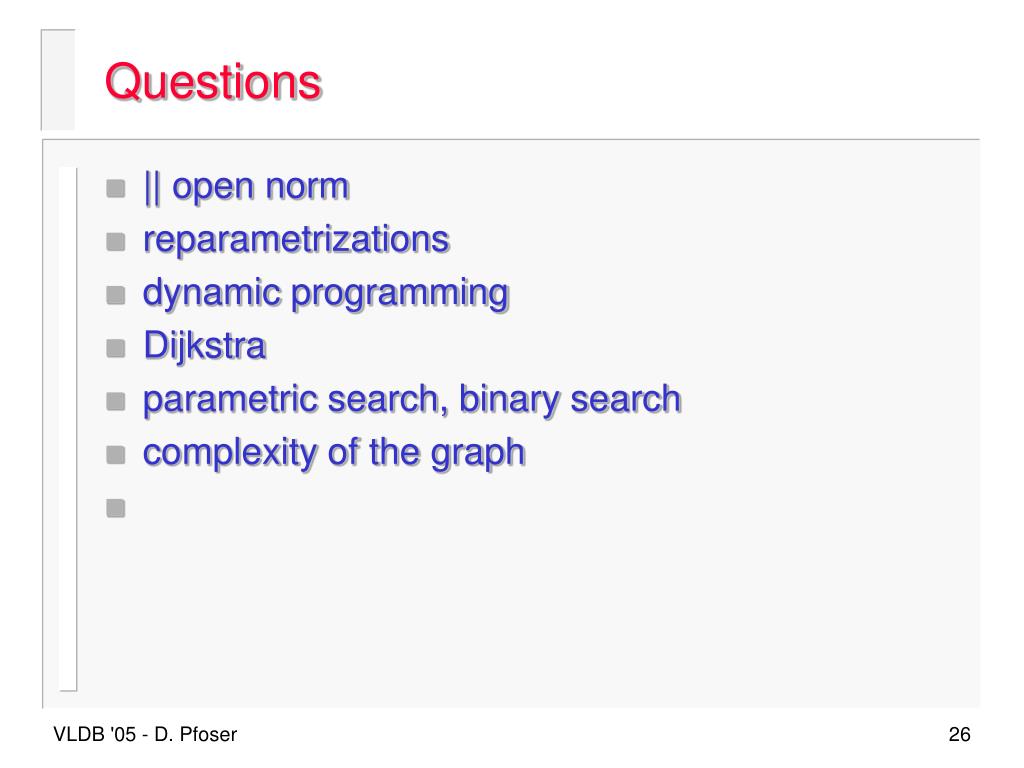Click the bullet square beside 'open norm'
Viewport: 1024px width, 768px height.
point(116,189)
